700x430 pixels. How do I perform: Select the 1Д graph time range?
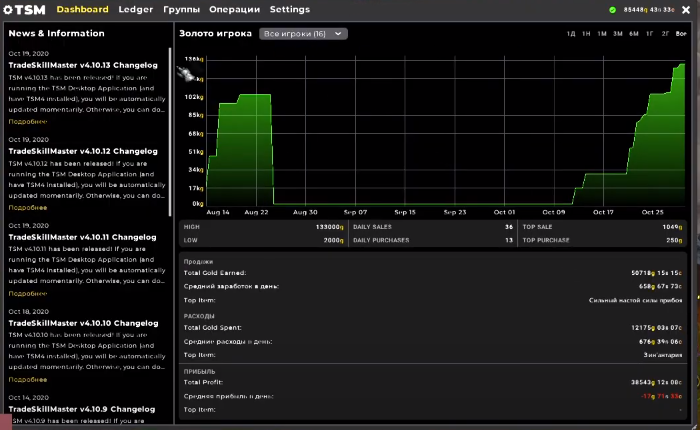pos(571,34)
